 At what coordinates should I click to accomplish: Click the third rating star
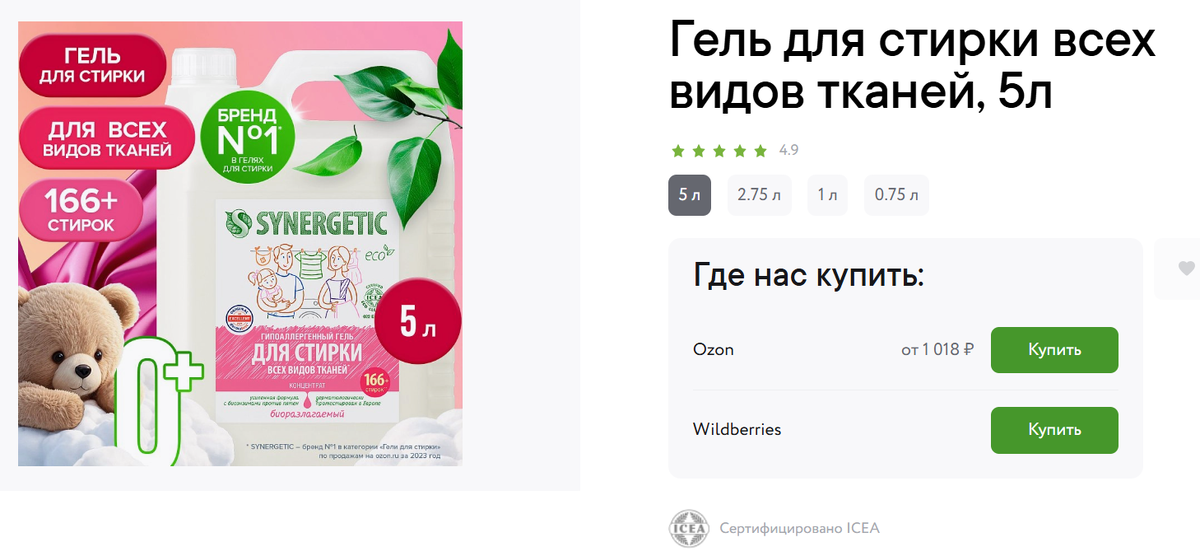coord(719,151)
